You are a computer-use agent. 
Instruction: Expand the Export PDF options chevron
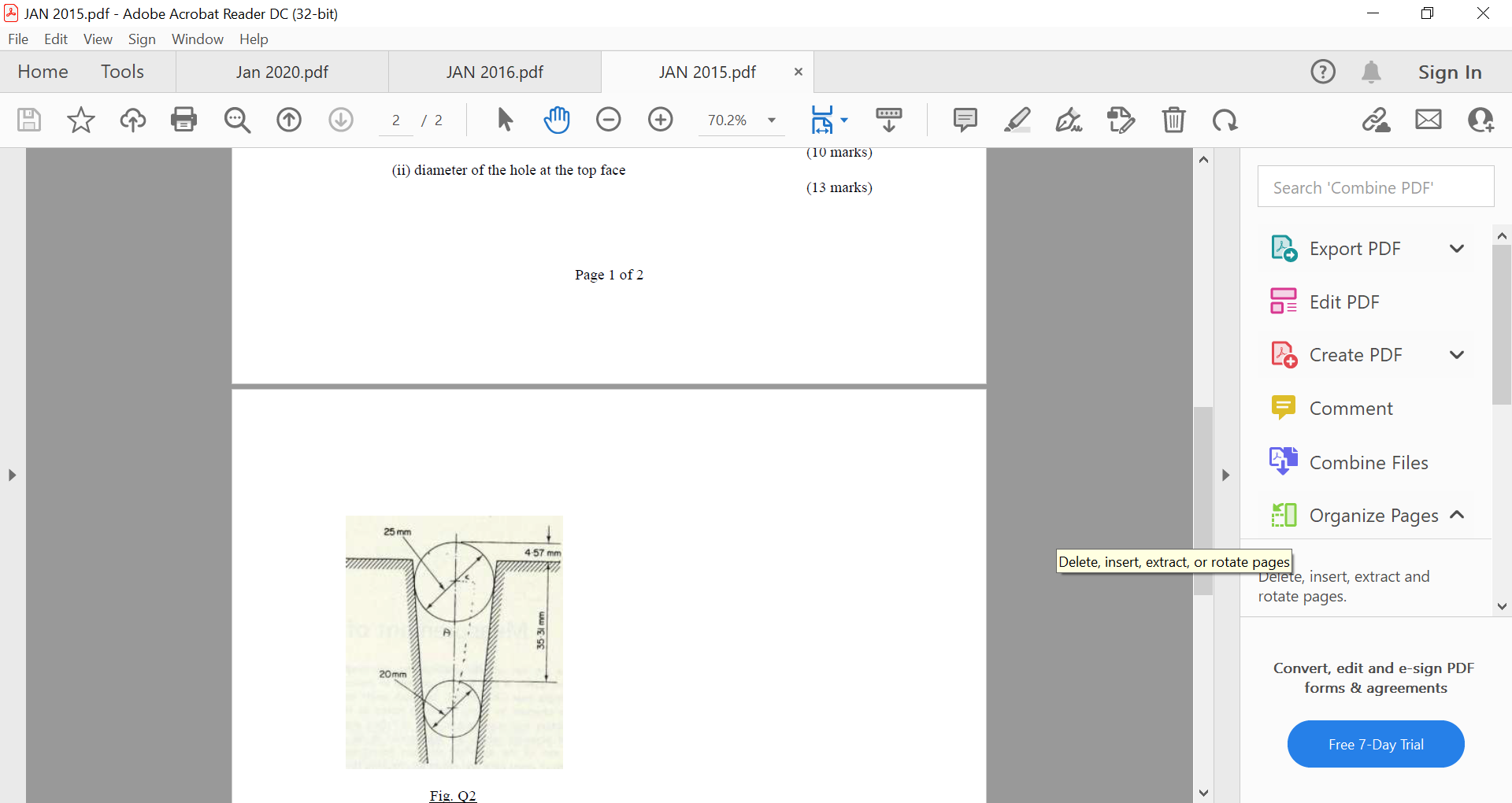1456,248
